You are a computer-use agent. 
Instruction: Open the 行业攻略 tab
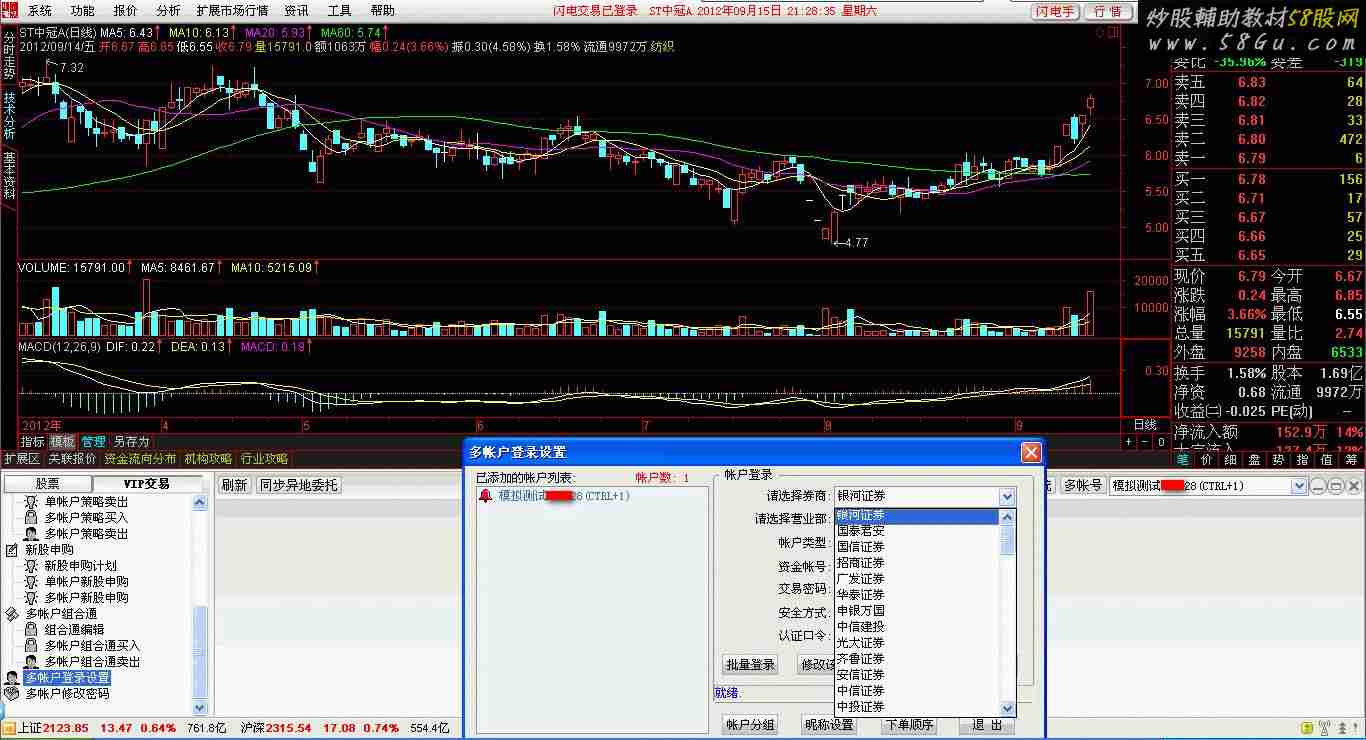click(264, 459)
